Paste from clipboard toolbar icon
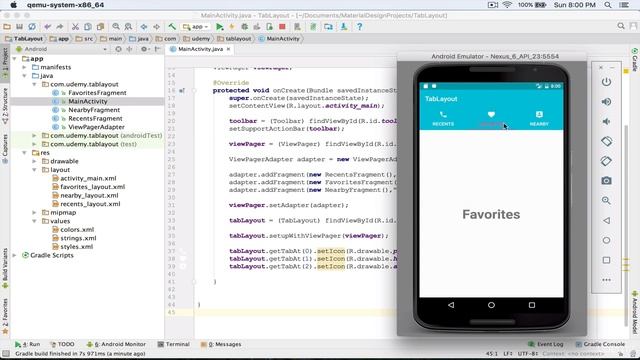Viewport: 640px width, 360px height. coord(100,27)
